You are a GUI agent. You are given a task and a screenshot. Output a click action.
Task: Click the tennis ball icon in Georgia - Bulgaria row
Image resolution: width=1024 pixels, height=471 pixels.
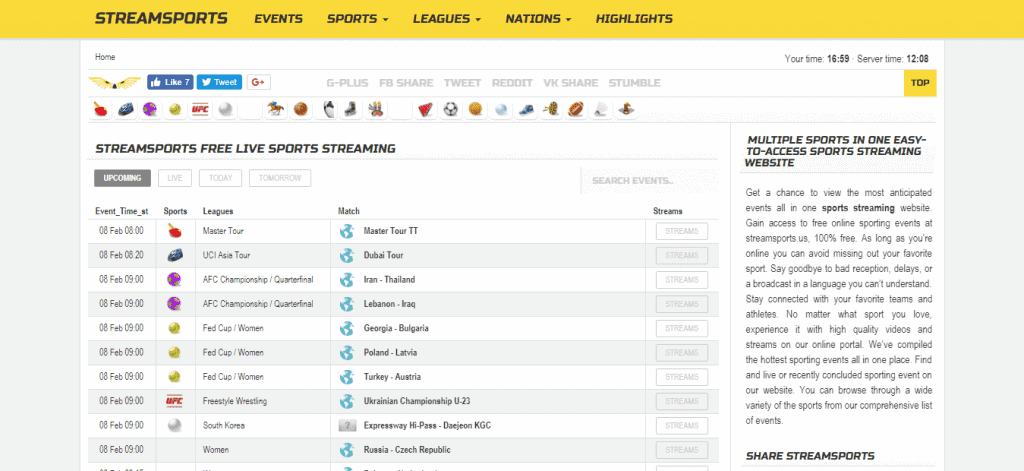174,329
